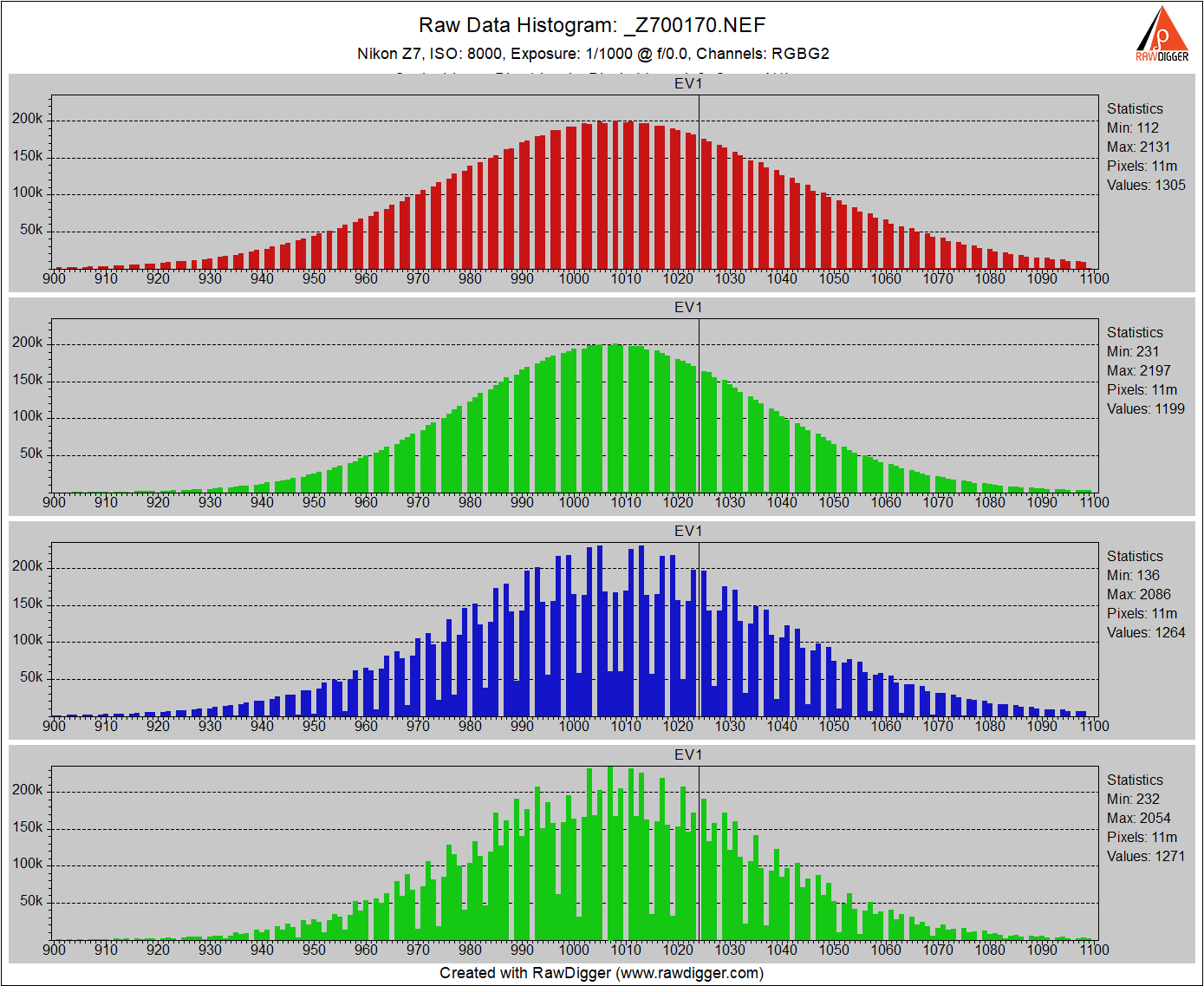The height and width of the screenshot is (986, 1204).
Task: Select the red channel 'Min: 112' statistic
Action: 1133,128
